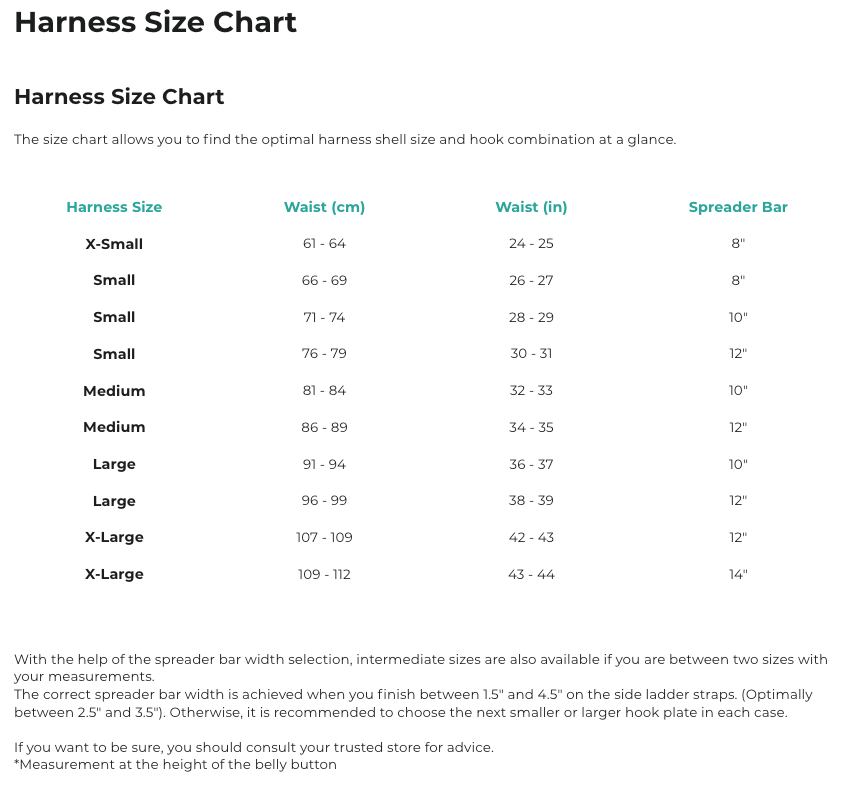
Task: Click the 43 - 44 inch waist cell
Action: click(531, 574)
